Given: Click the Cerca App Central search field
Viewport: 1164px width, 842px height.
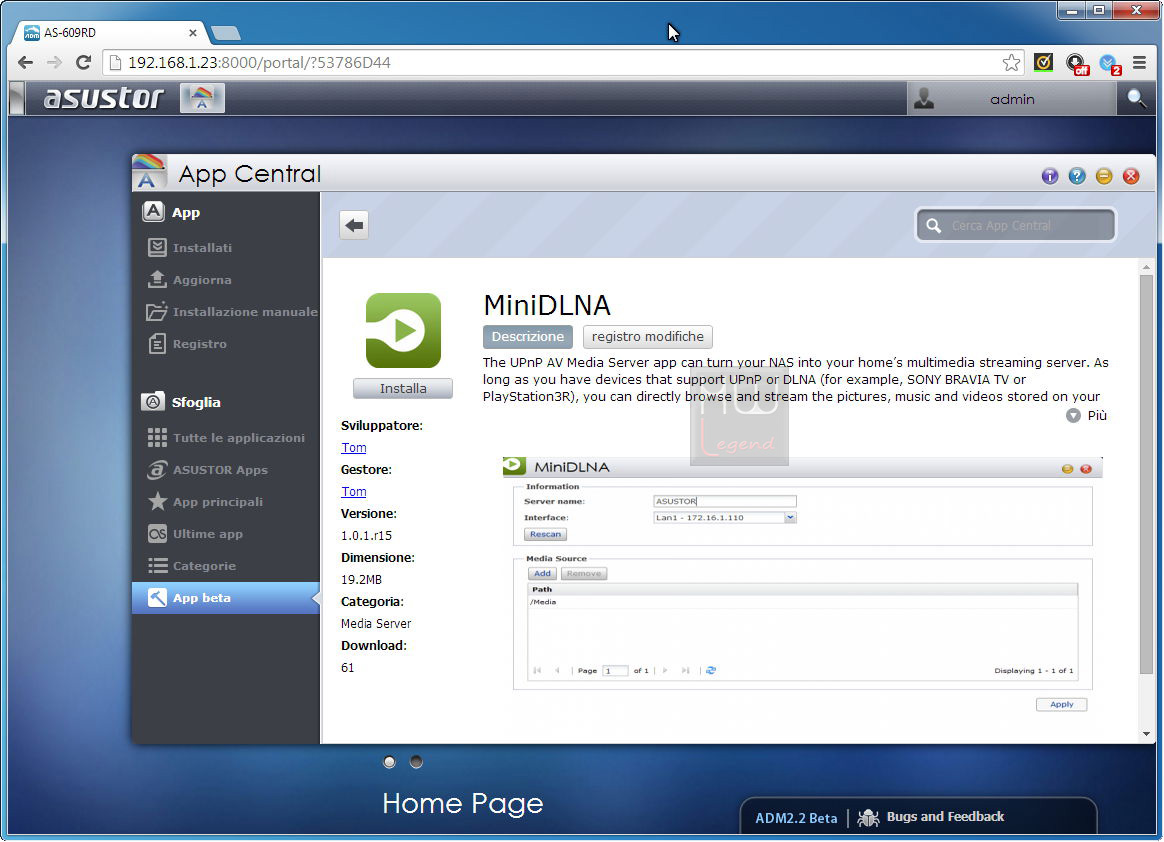Looking at the screenshot, I should 1016,225.
